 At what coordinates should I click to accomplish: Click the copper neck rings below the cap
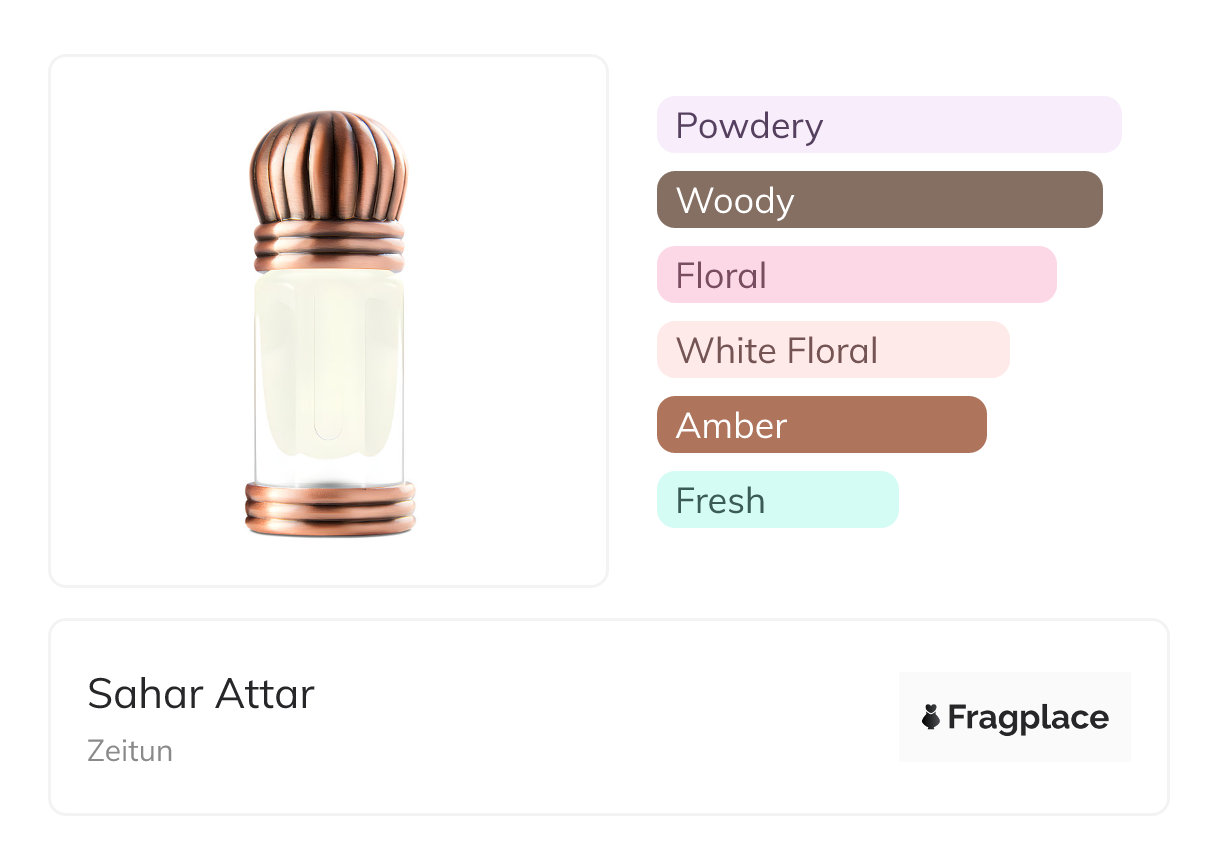coord(329,246)
